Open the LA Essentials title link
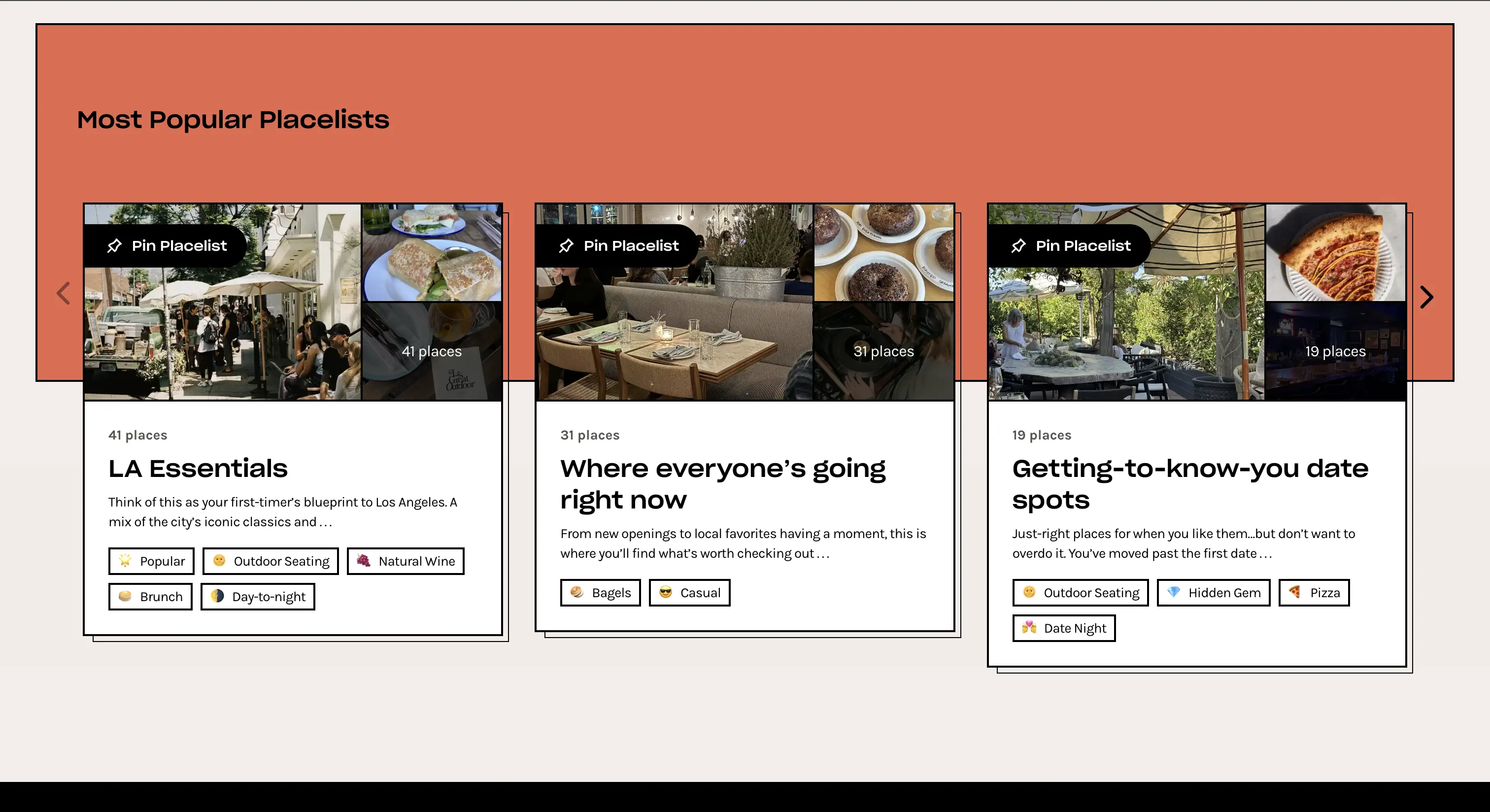Screen dimensions: 1490x812 pyautogui.click(x=198, y=469)
